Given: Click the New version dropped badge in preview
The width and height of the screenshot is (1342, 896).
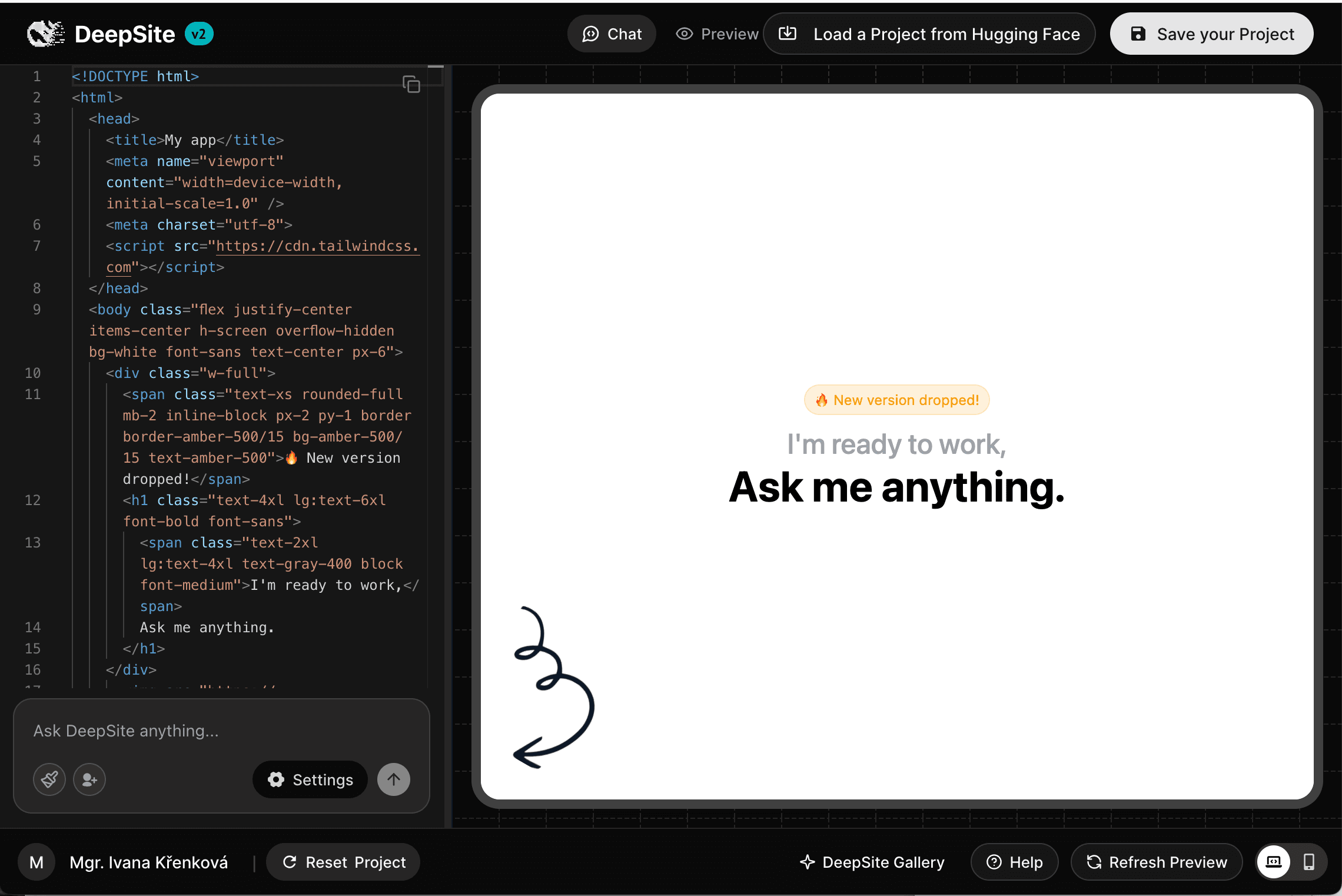Looking at the screenshot, I should point(896,400).
